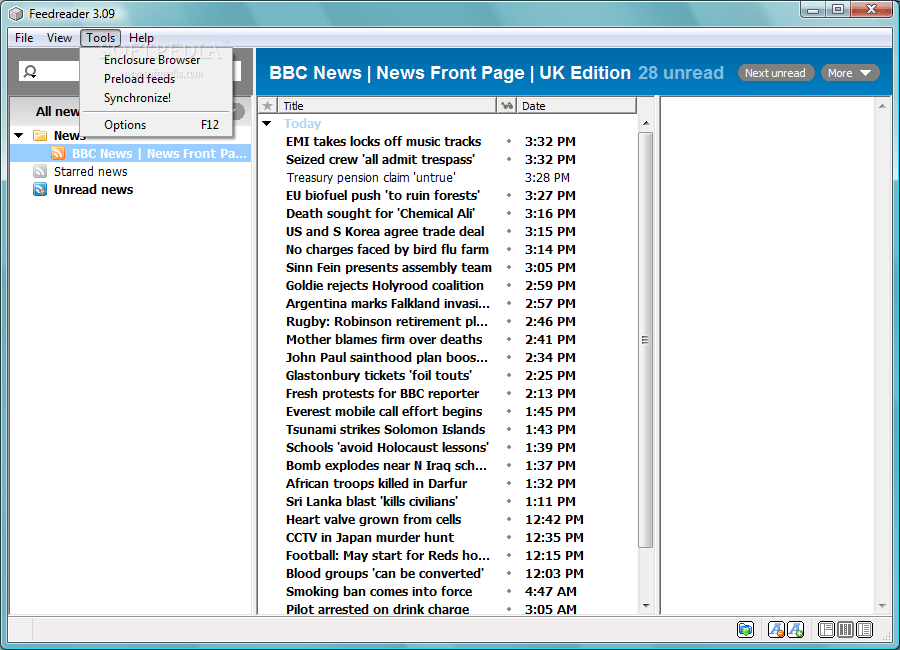The height and width of the screenshot is (650, 900).
Task: Open 'Blood groups can be converted' headline
Action: point(385,573)
